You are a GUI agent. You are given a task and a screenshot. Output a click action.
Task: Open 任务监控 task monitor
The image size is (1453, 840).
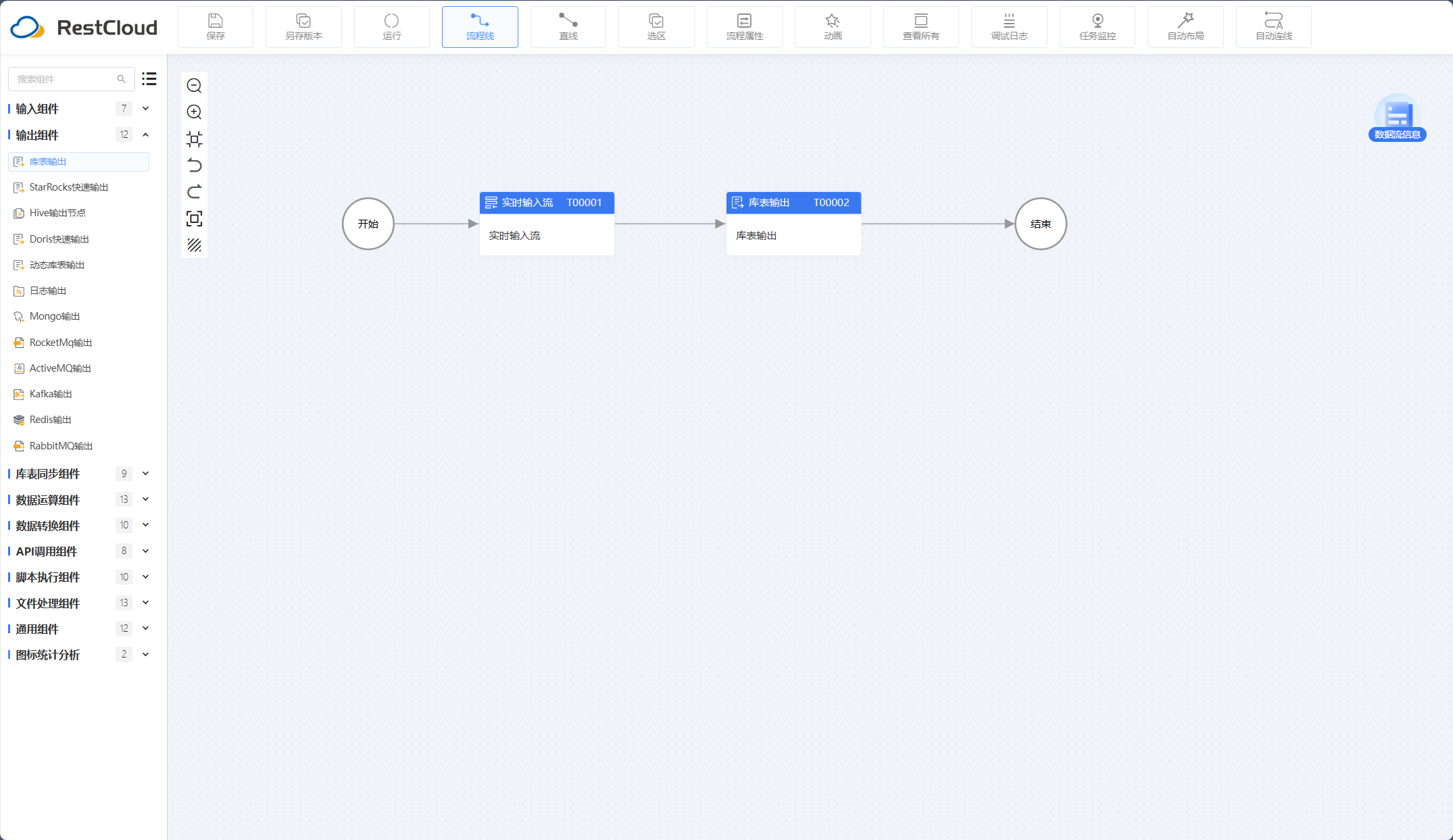pyautogui.click(x=1098, y=27)
